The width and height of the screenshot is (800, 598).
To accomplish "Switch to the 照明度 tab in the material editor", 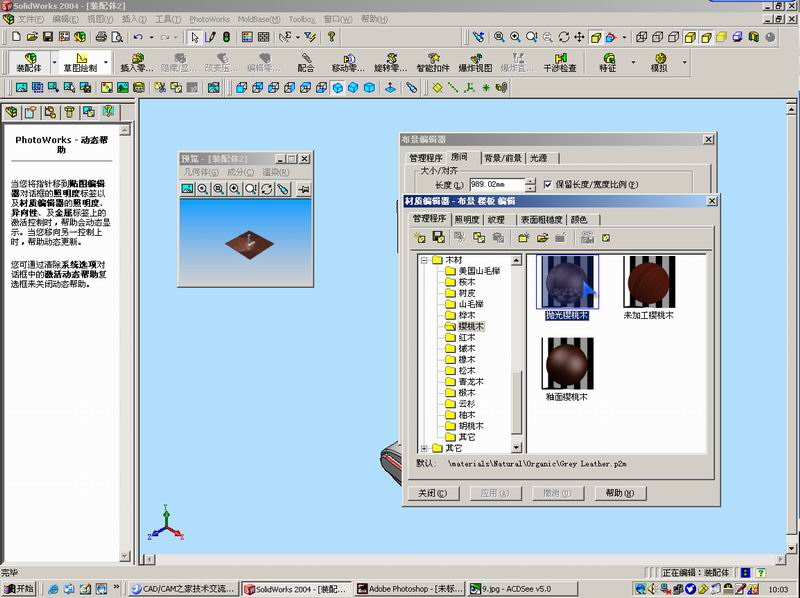I will (466, 219).
